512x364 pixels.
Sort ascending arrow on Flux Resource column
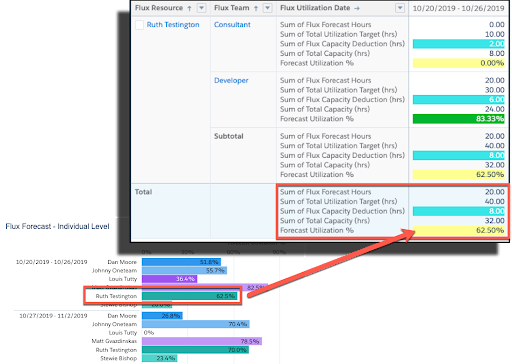189,8
